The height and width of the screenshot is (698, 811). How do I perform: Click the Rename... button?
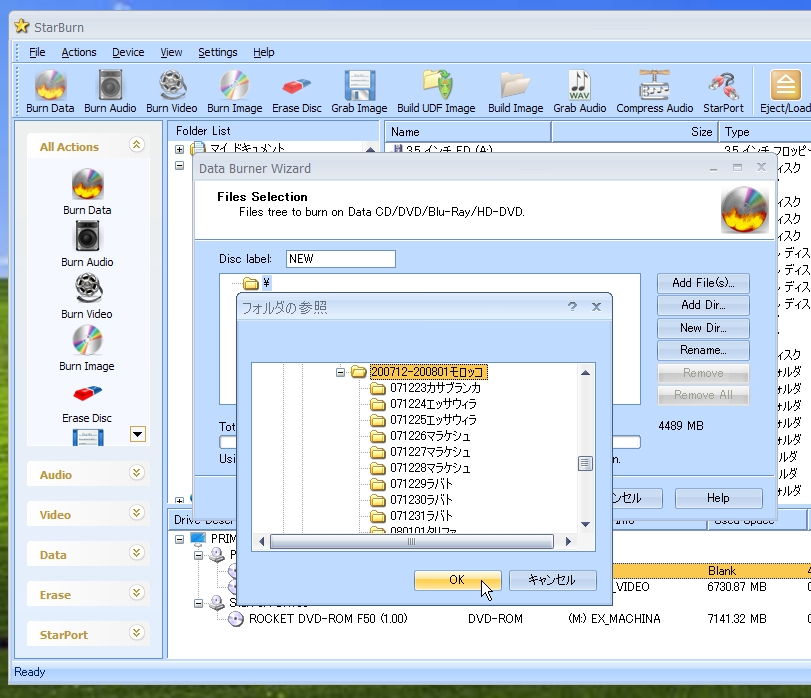(x=703, y=350)
